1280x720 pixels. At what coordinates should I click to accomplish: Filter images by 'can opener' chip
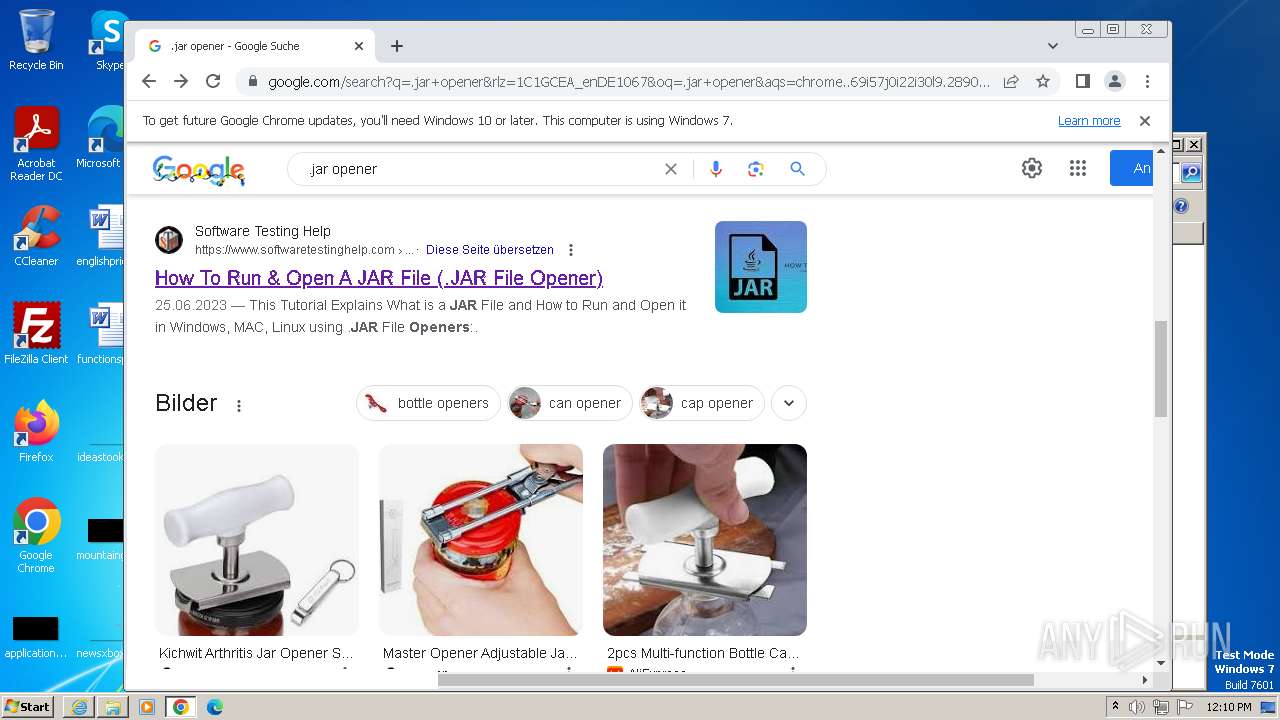570,403
